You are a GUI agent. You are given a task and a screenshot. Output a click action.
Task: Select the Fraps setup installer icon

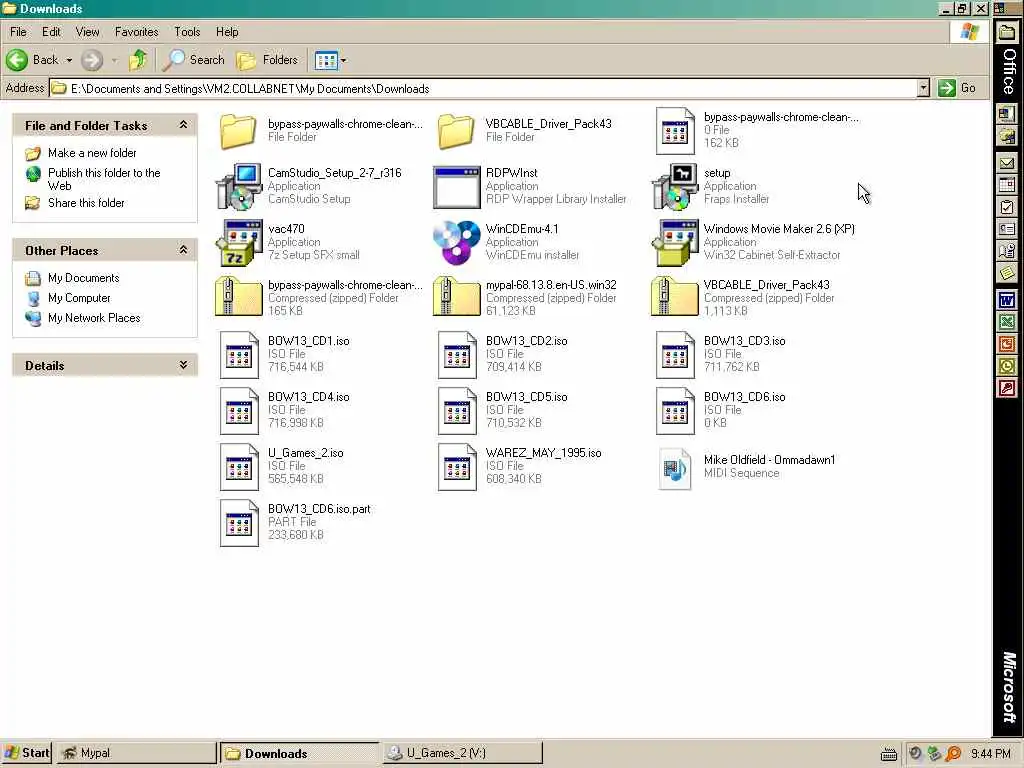(x=675, y=187)
